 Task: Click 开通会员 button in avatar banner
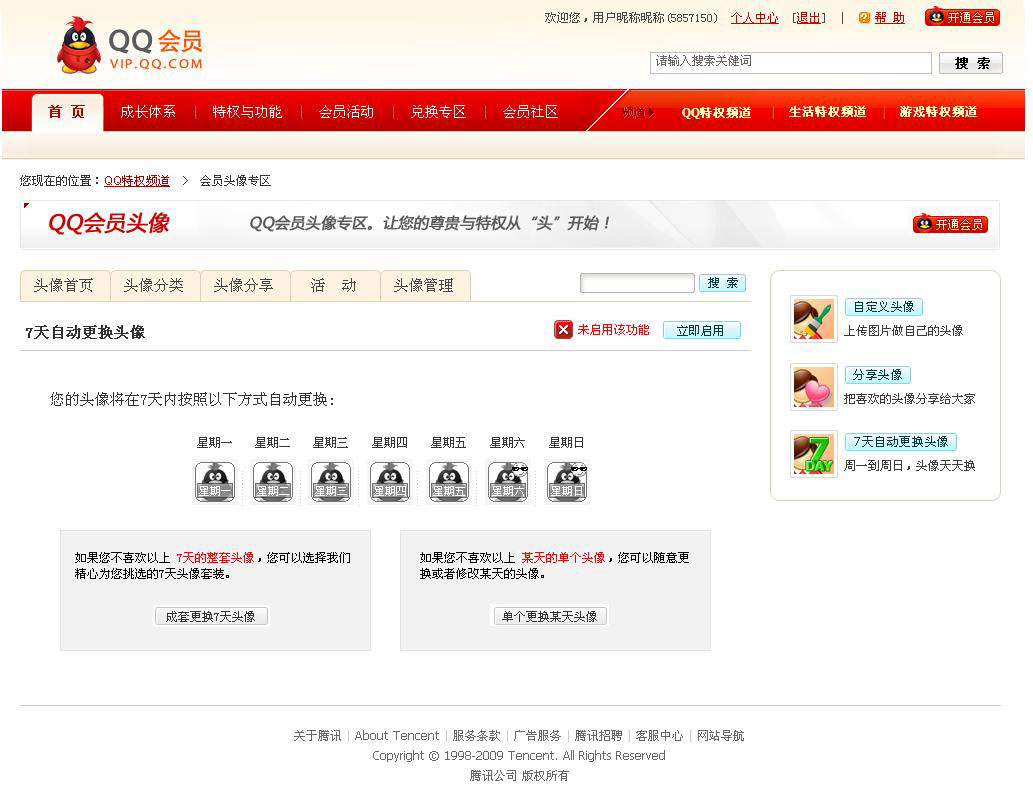pyautogui.click(x=951, y=224)
